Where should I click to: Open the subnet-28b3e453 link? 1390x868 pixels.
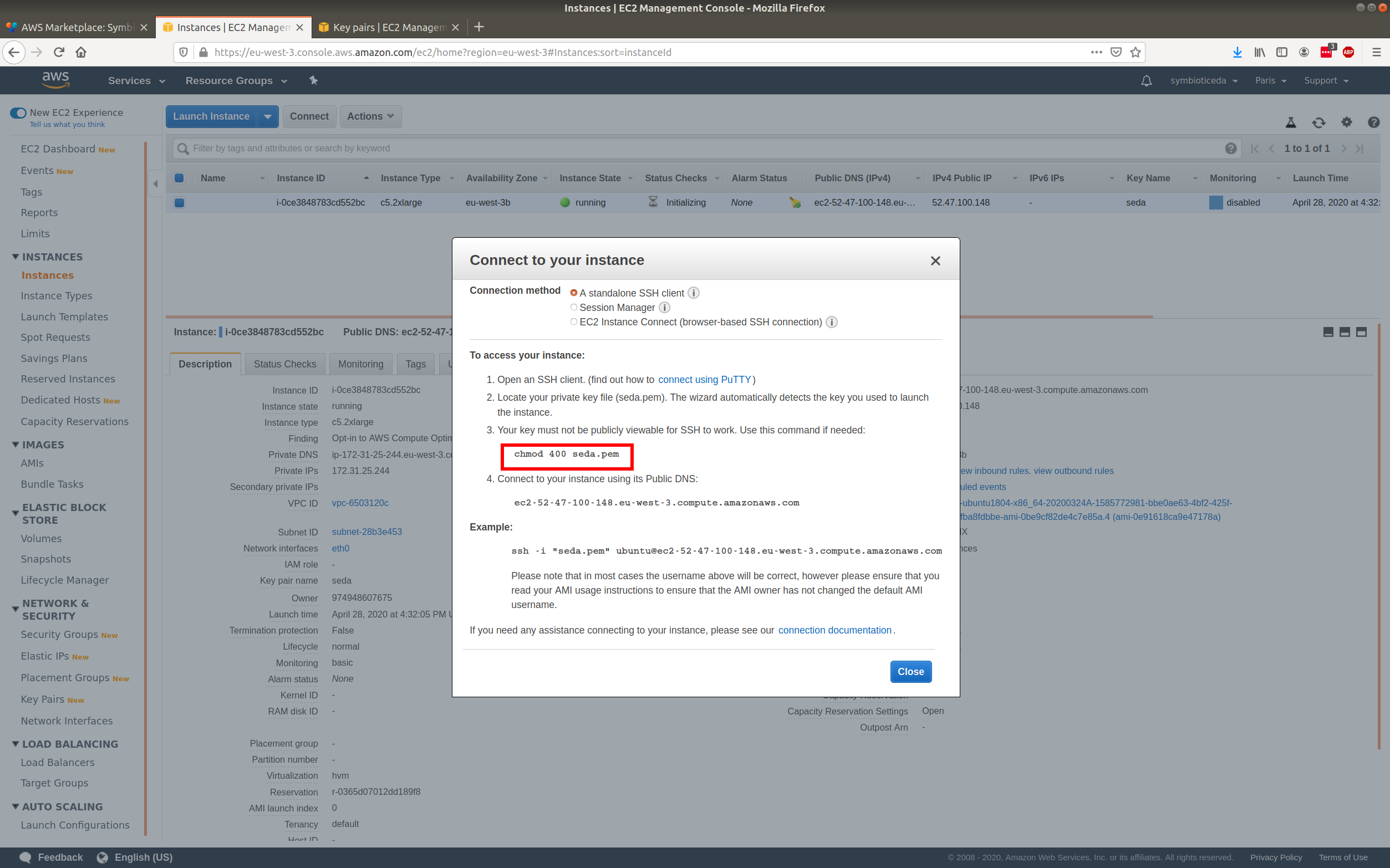367,532
